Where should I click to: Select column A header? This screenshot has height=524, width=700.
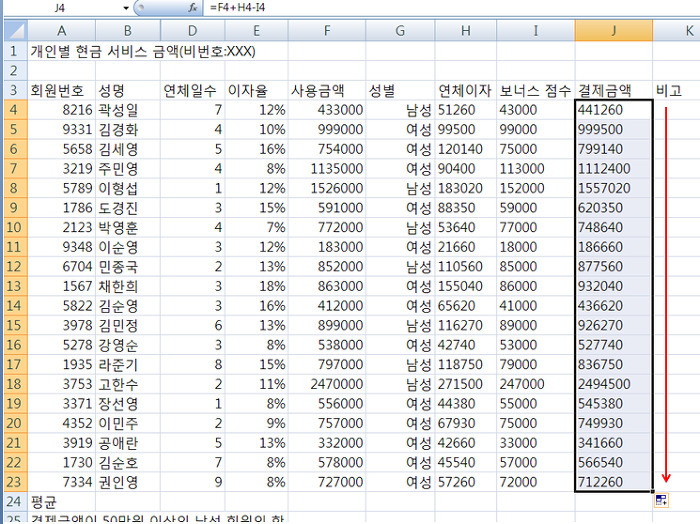pos(62,31)
